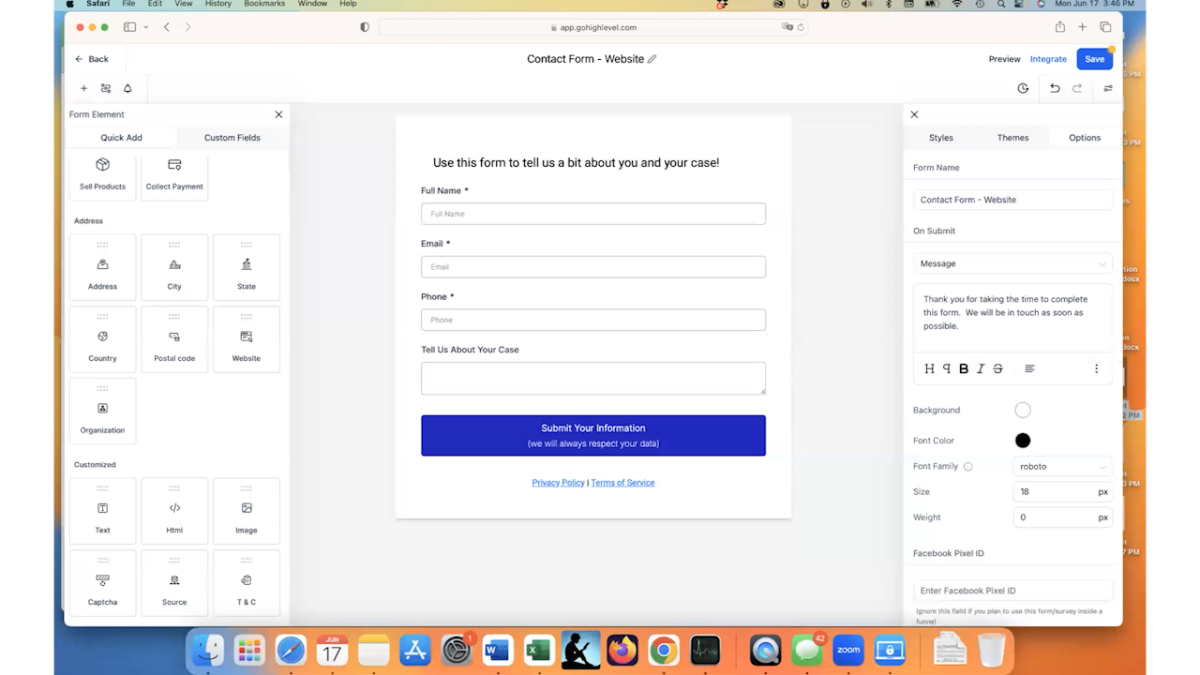Open the Font Family dropdown
1200x675 pixels.
1062,465
